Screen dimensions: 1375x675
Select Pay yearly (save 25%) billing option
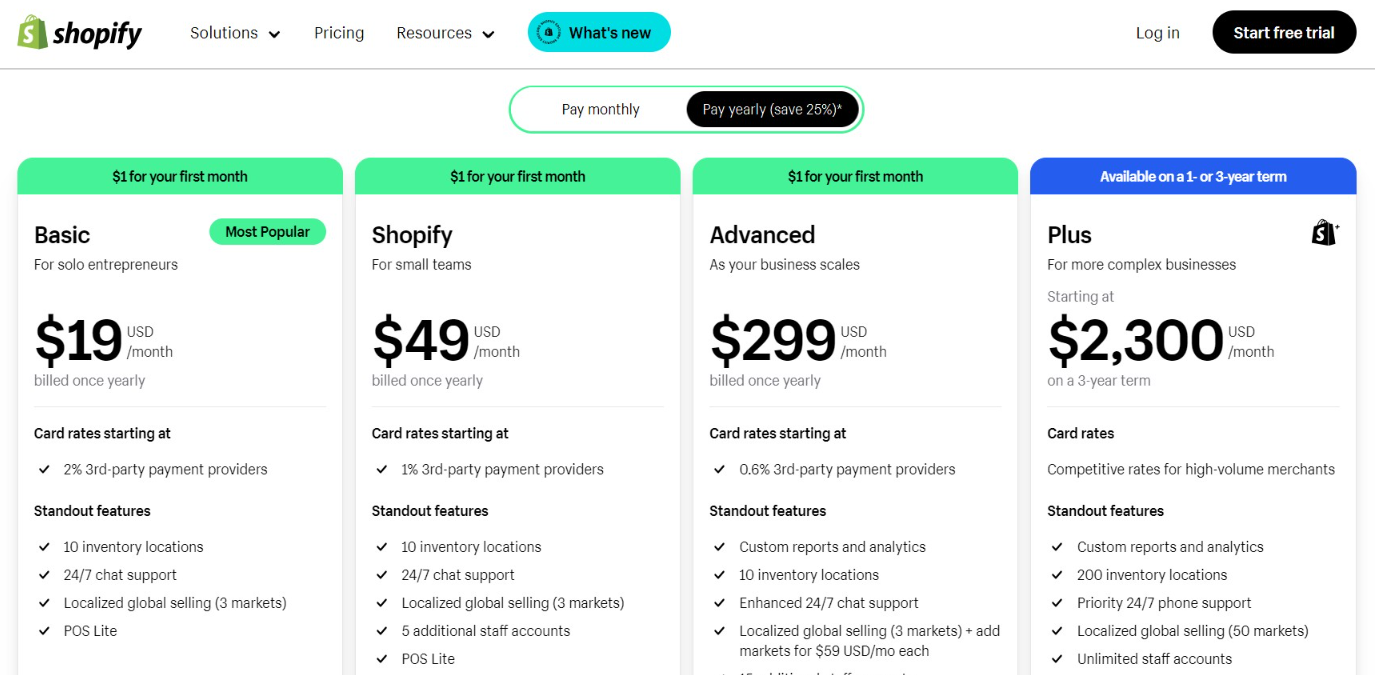pyautogui.click(x=772, y=110)
